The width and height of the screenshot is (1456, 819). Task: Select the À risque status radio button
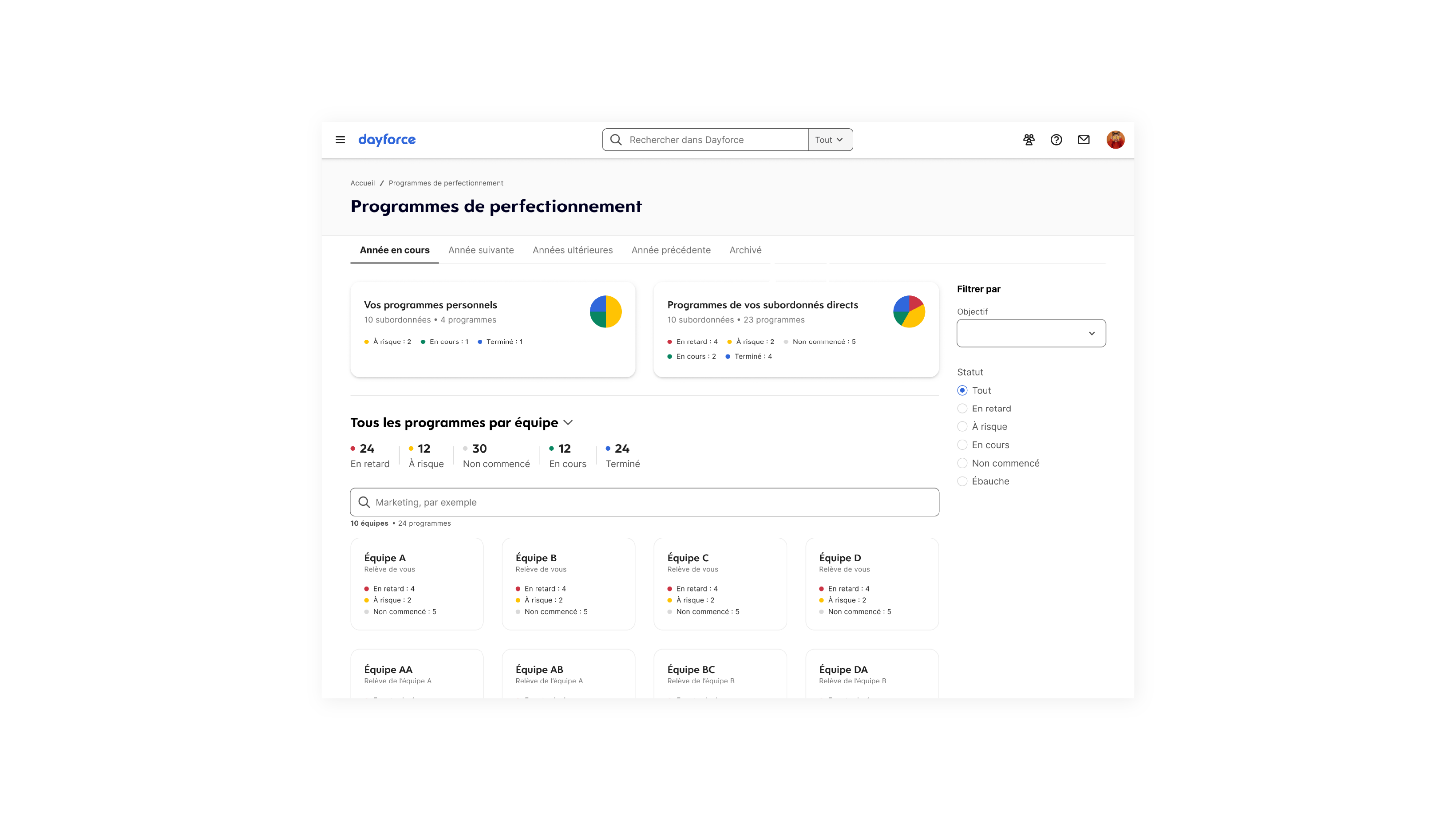962,426
